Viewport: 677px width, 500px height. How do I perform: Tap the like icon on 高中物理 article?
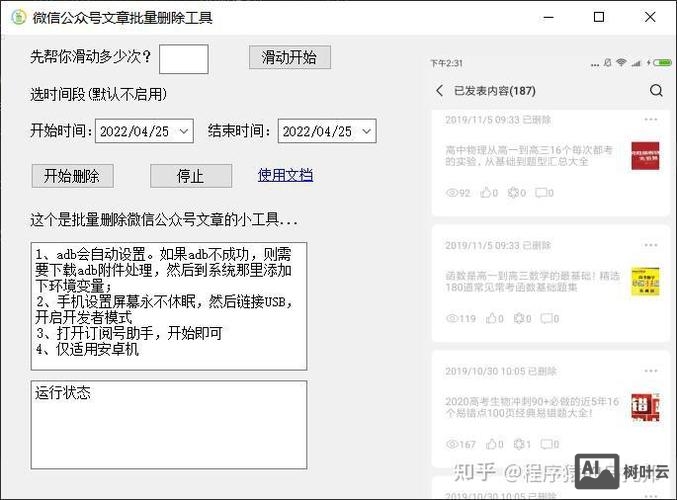tap(486, 192)
